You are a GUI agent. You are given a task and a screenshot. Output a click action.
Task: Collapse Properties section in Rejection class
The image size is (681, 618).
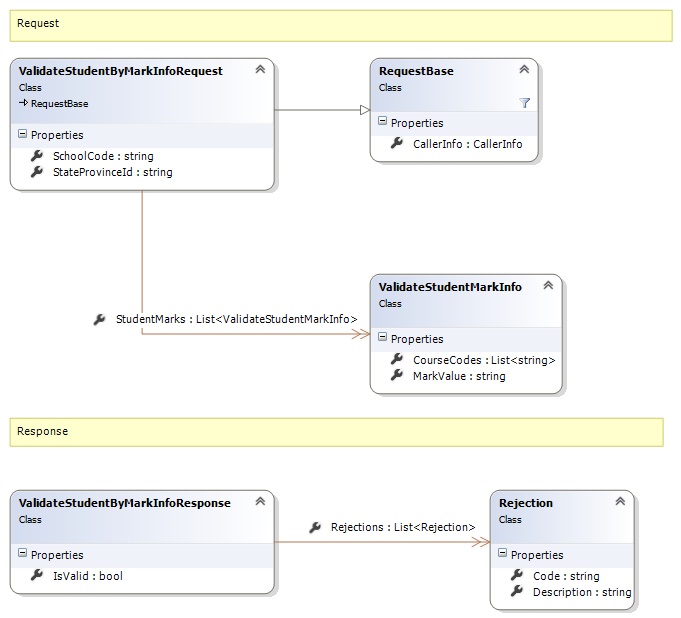point(502,555)
